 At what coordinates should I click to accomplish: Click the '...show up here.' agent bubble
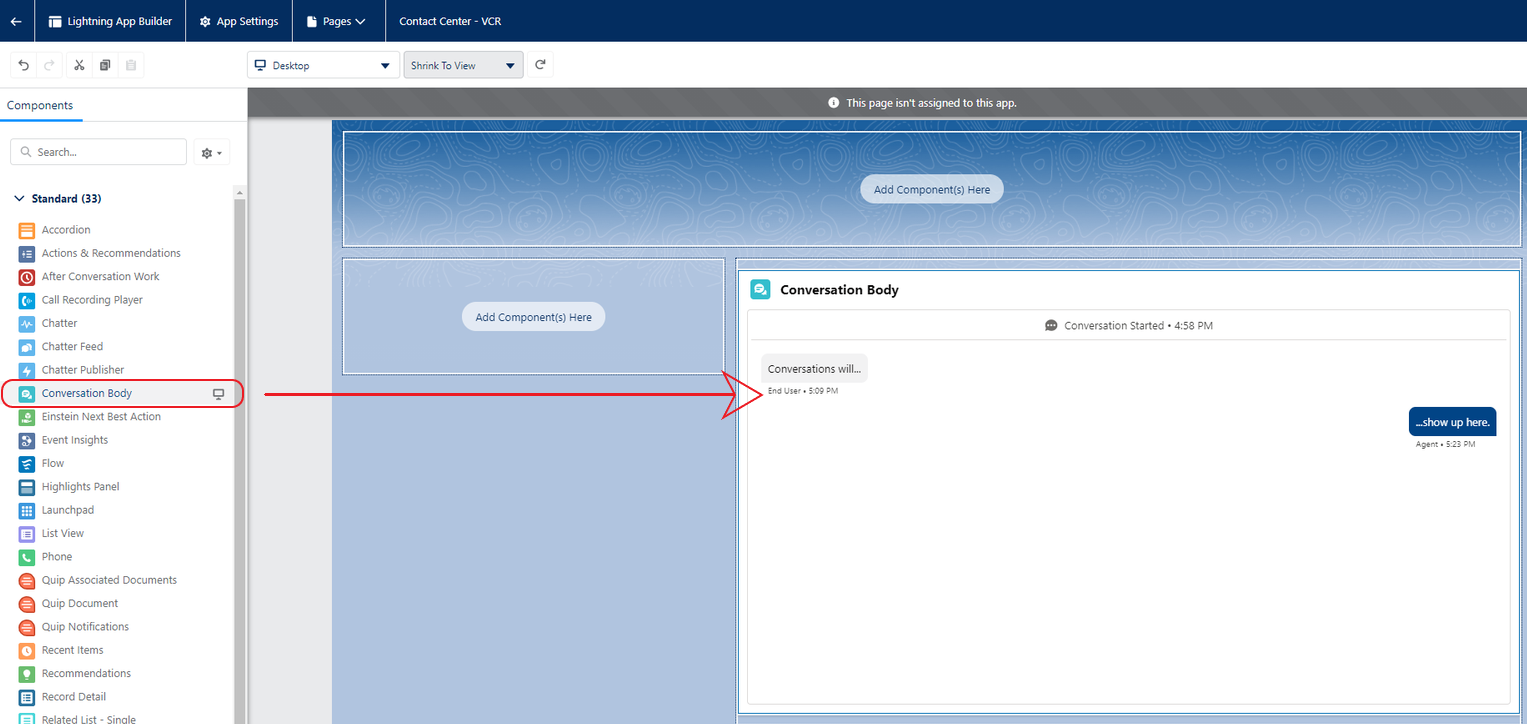tap(1452, 422)
